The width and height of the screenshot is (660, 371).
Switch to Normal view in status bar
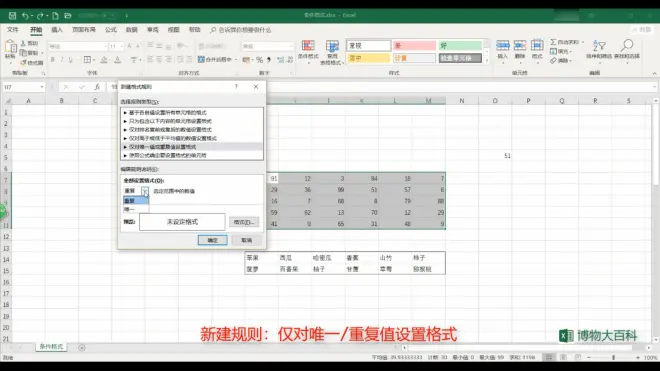(x=548, y=358)
